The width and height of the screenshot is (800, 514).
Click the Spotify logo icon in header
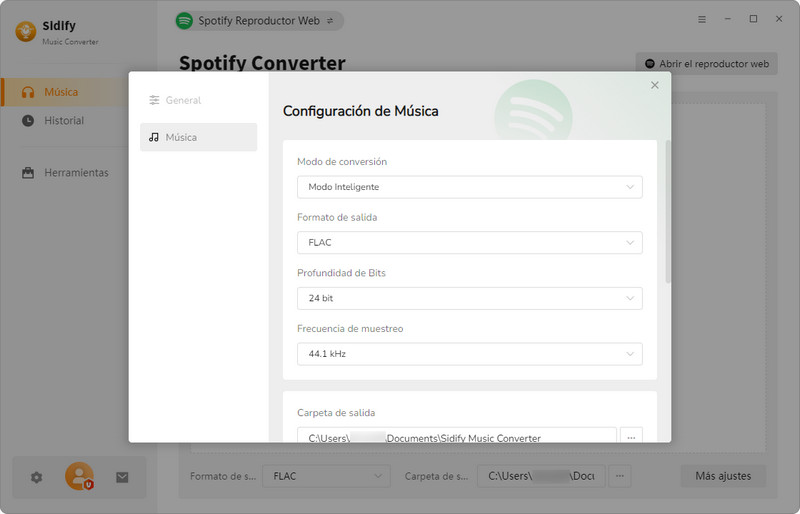click(x=184, y=21)
